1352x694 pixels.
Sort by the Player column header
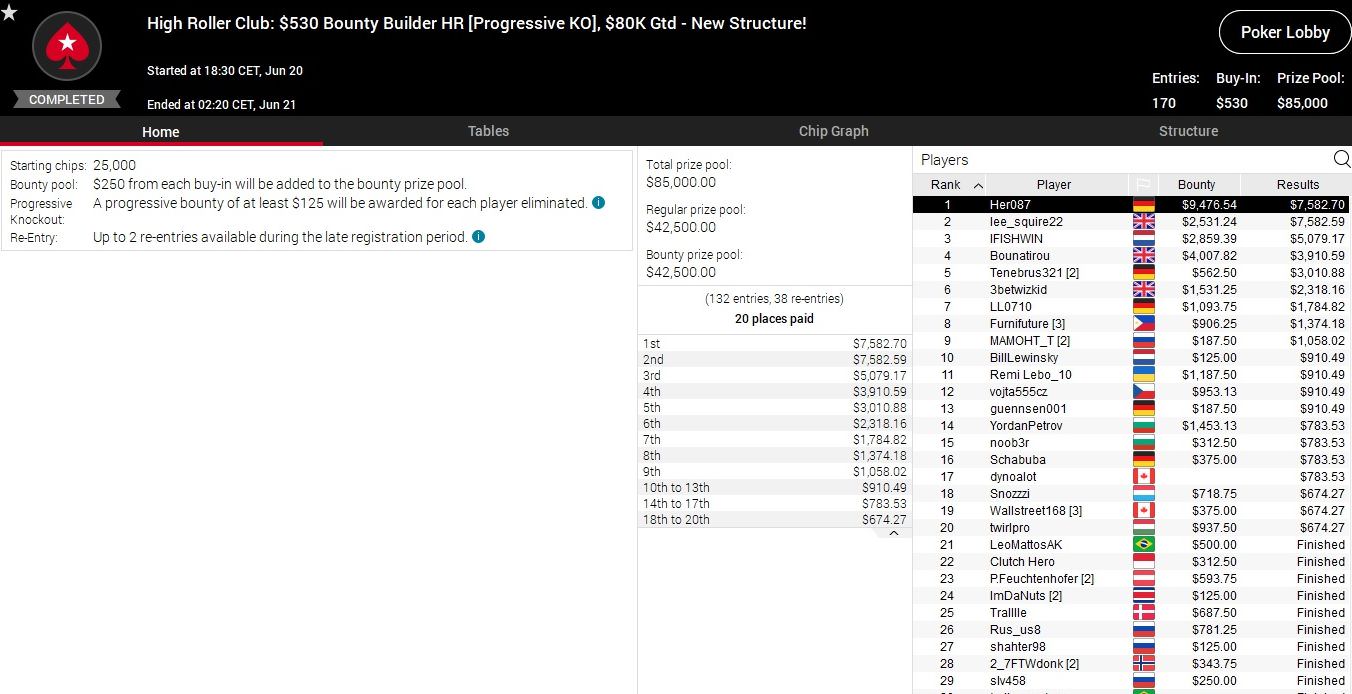[1053, 185]
